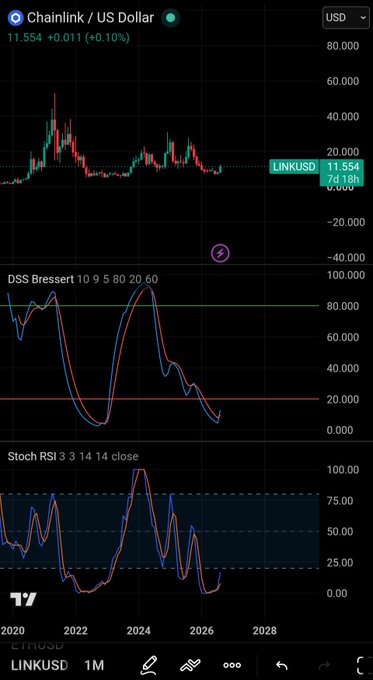Screen dimensions: 373x680
Task: Tap the undo arrow
Action: pos(282,665)
